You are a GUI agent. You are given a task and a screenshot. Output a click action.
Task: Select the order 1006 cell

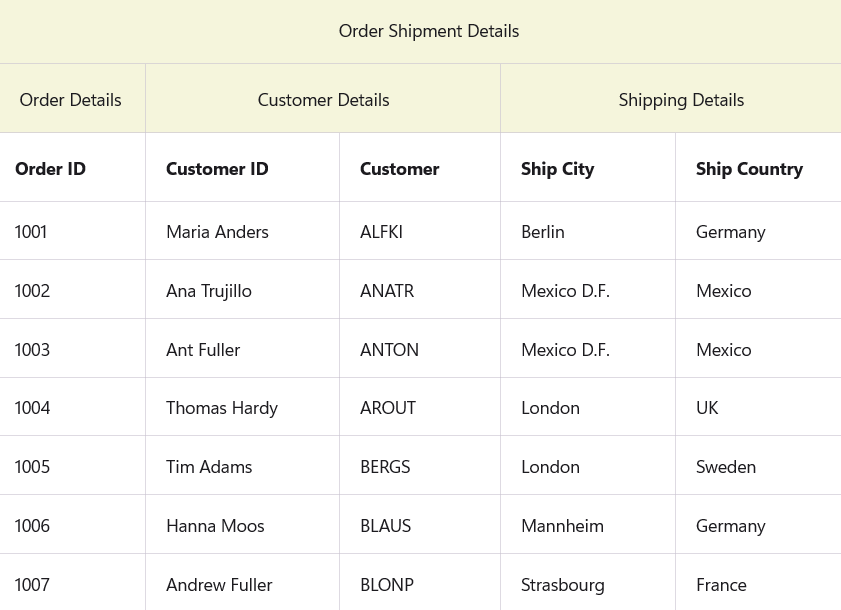pyautogui.click(x=32, y=526)
